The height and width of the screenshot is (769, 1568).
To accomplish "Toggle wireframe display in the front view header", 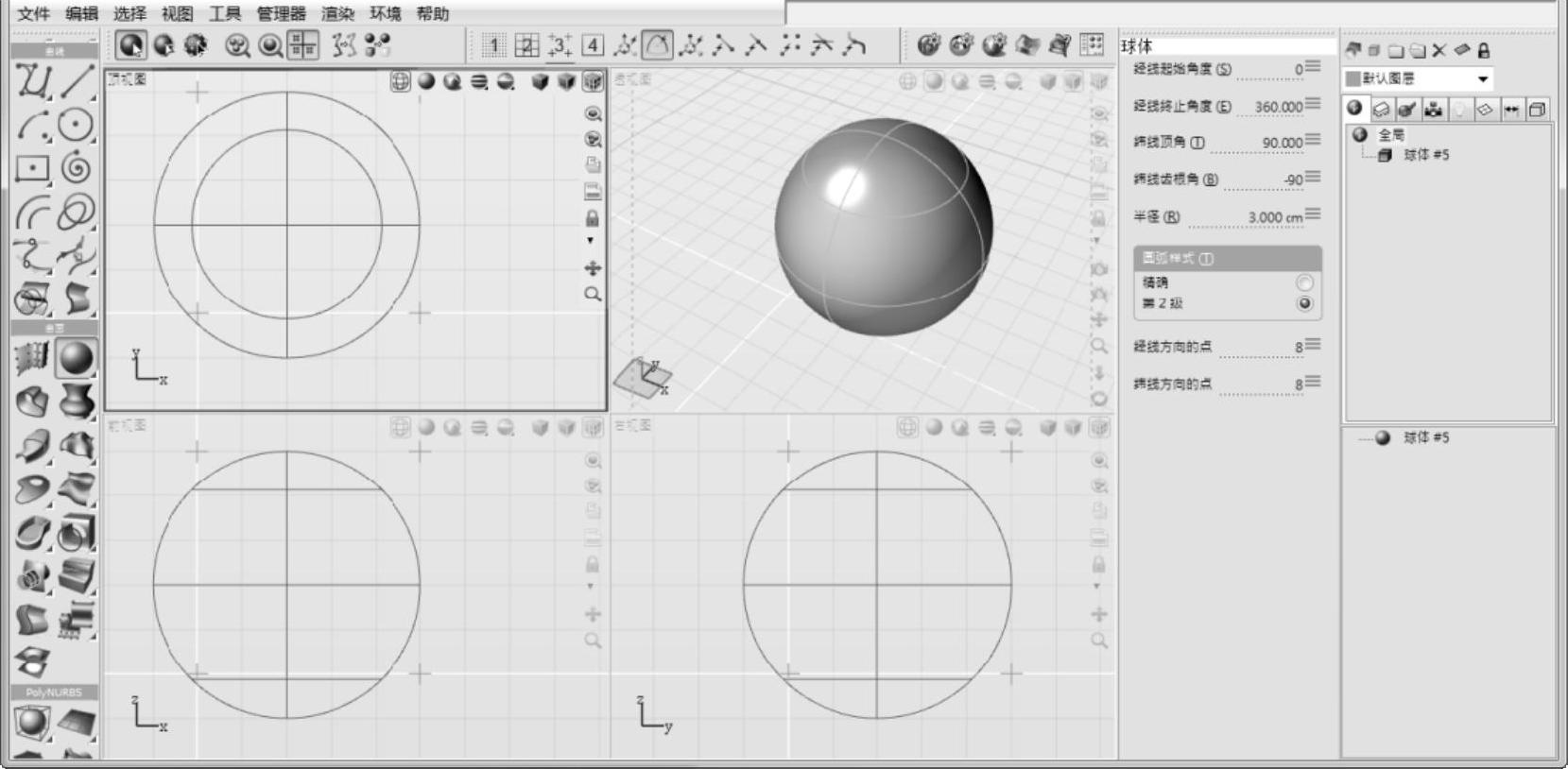I will 400,427.
